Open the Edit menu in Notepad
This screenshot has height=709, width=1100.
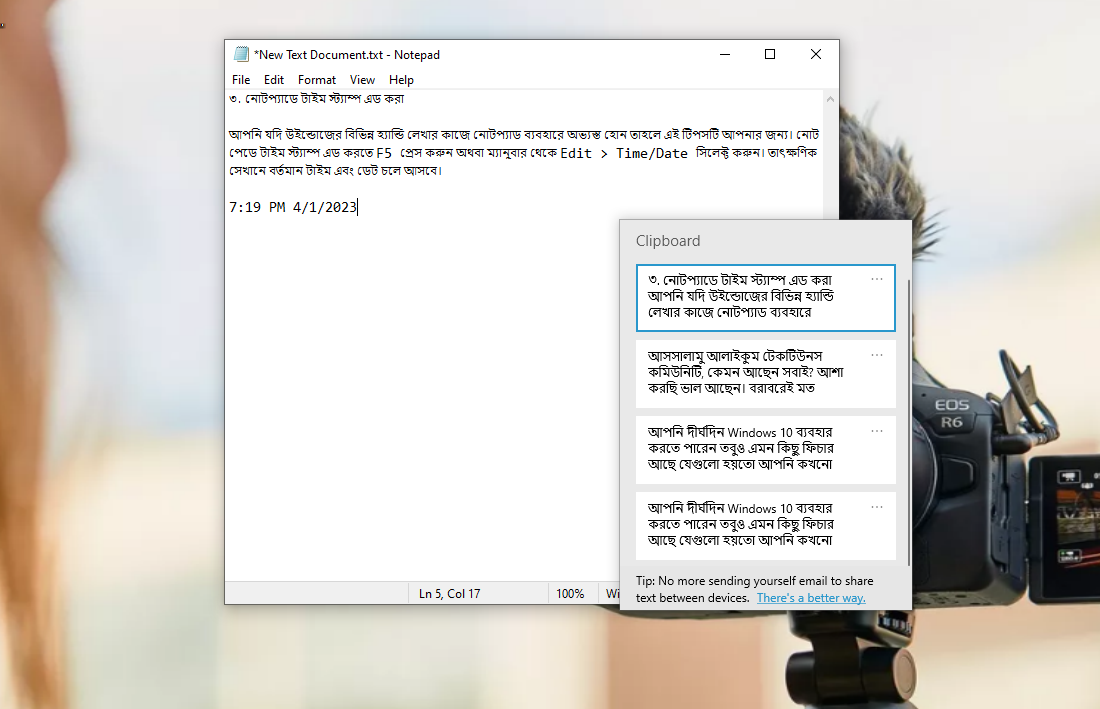274,80
